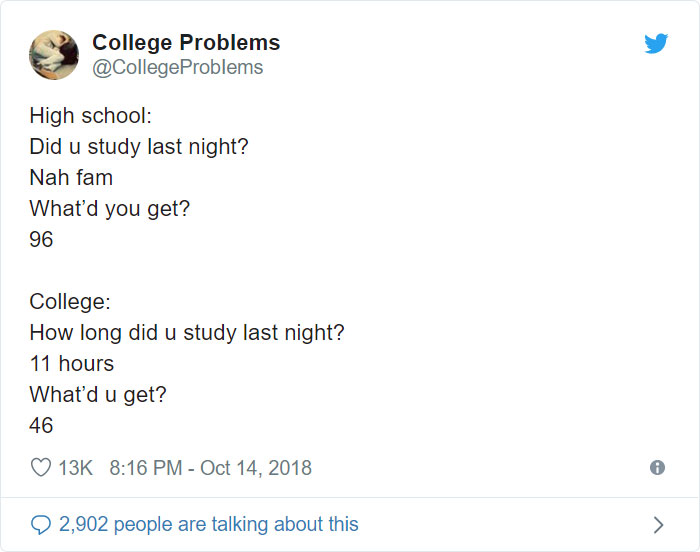Image resolution: width=700 pixels, height=552 pixels.
Task: Click the "Nah fam" line
Action: (x=71, y=178)
